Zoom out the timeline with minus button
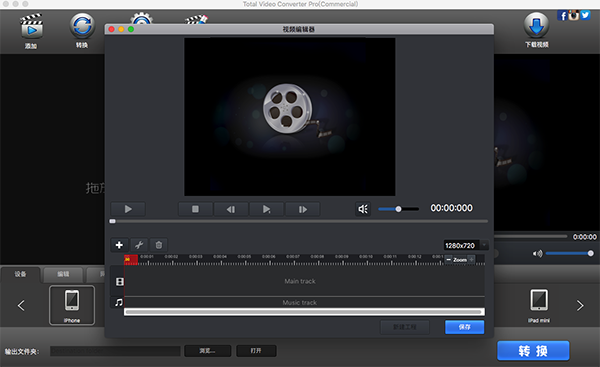The width and height of the screenshot is (600, 367). (449, 259)
